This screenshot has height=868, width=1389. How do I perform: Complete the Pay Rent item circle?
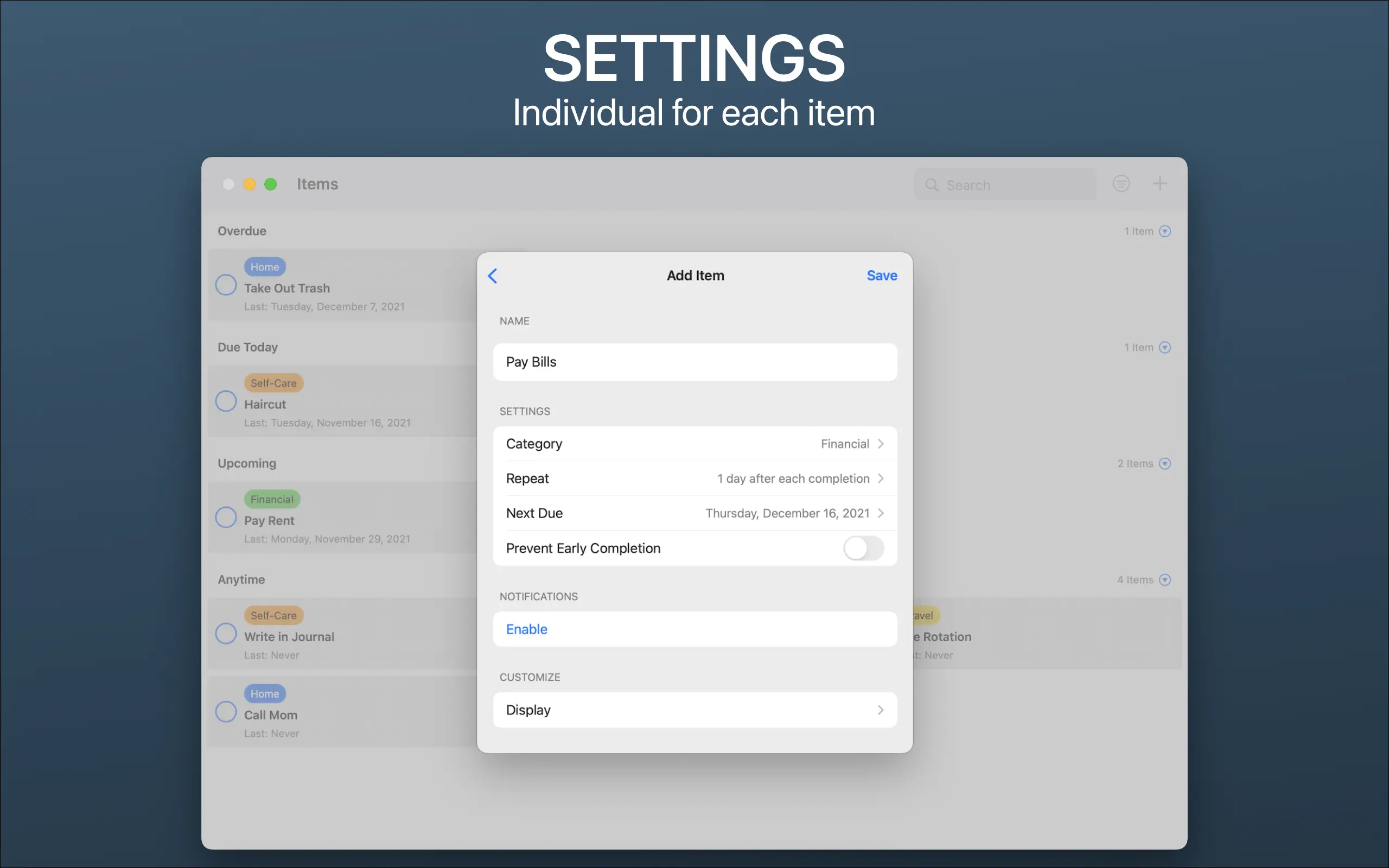click(x=226, y=517)
